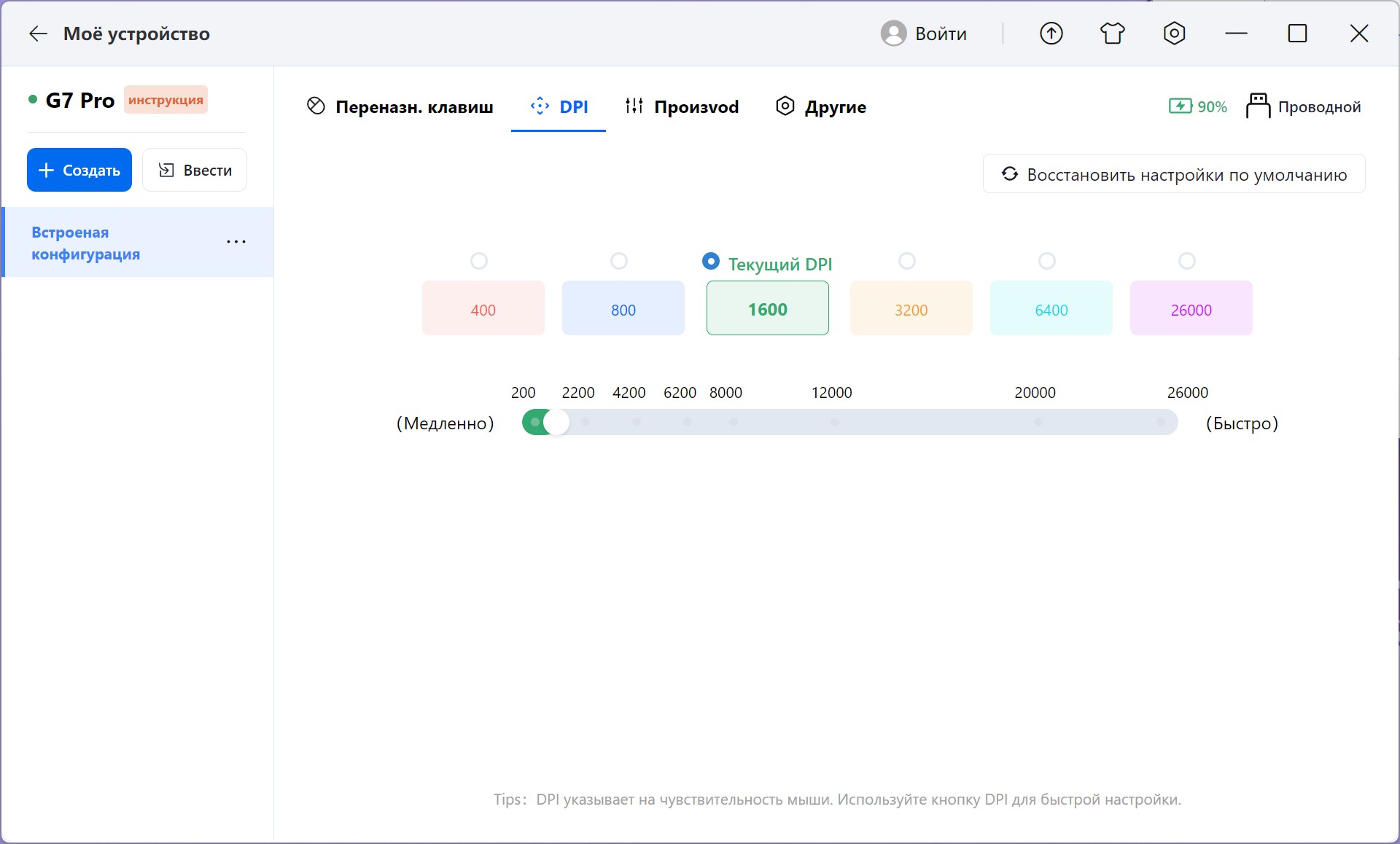This screenshot has width=1400, height=844.
Task: Open the Произvod tab
Action: tap(682, 106)
